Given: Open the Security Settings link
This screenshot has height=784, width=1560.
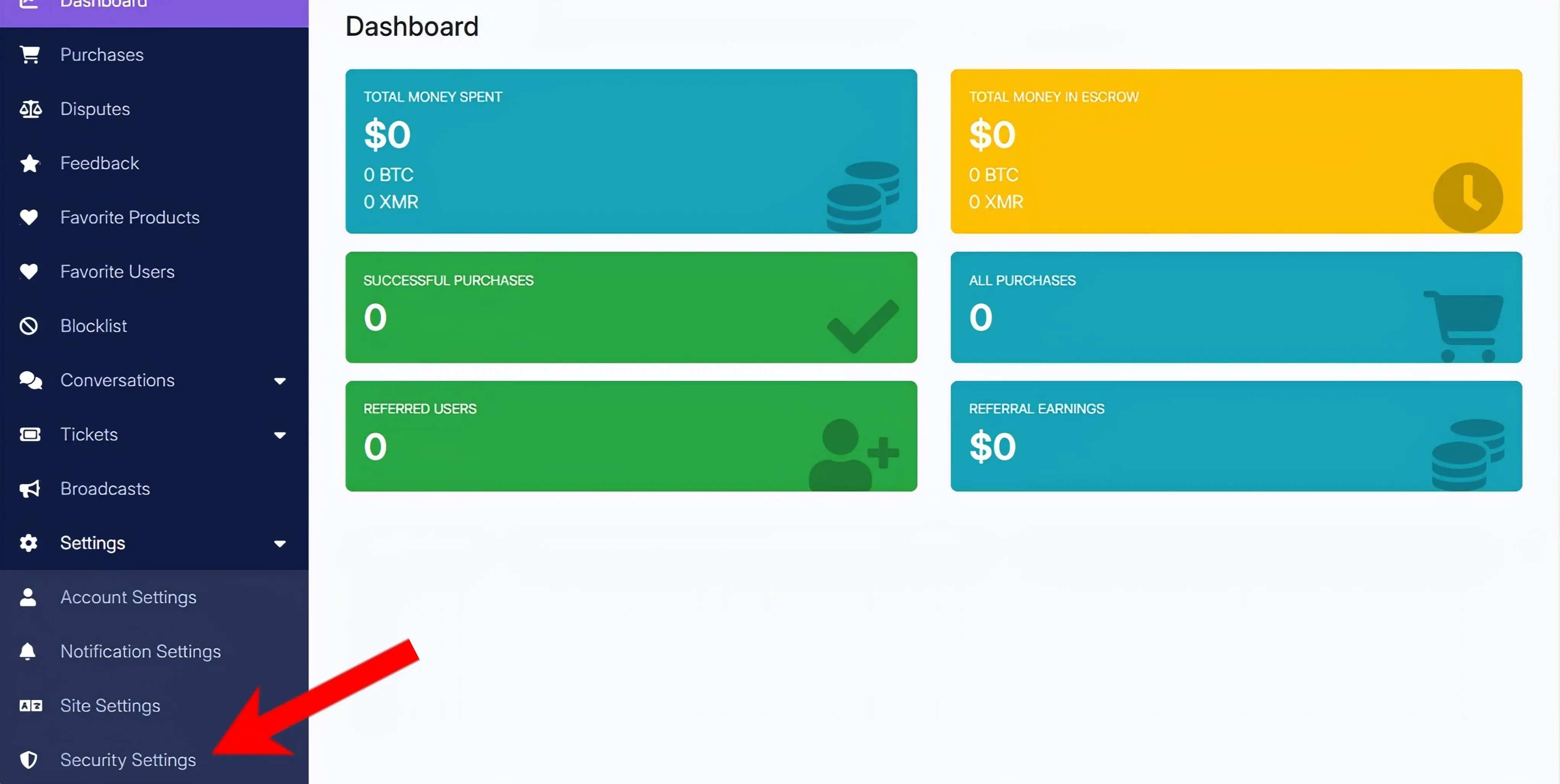Looking at the screenshot, I should (128, 760).
